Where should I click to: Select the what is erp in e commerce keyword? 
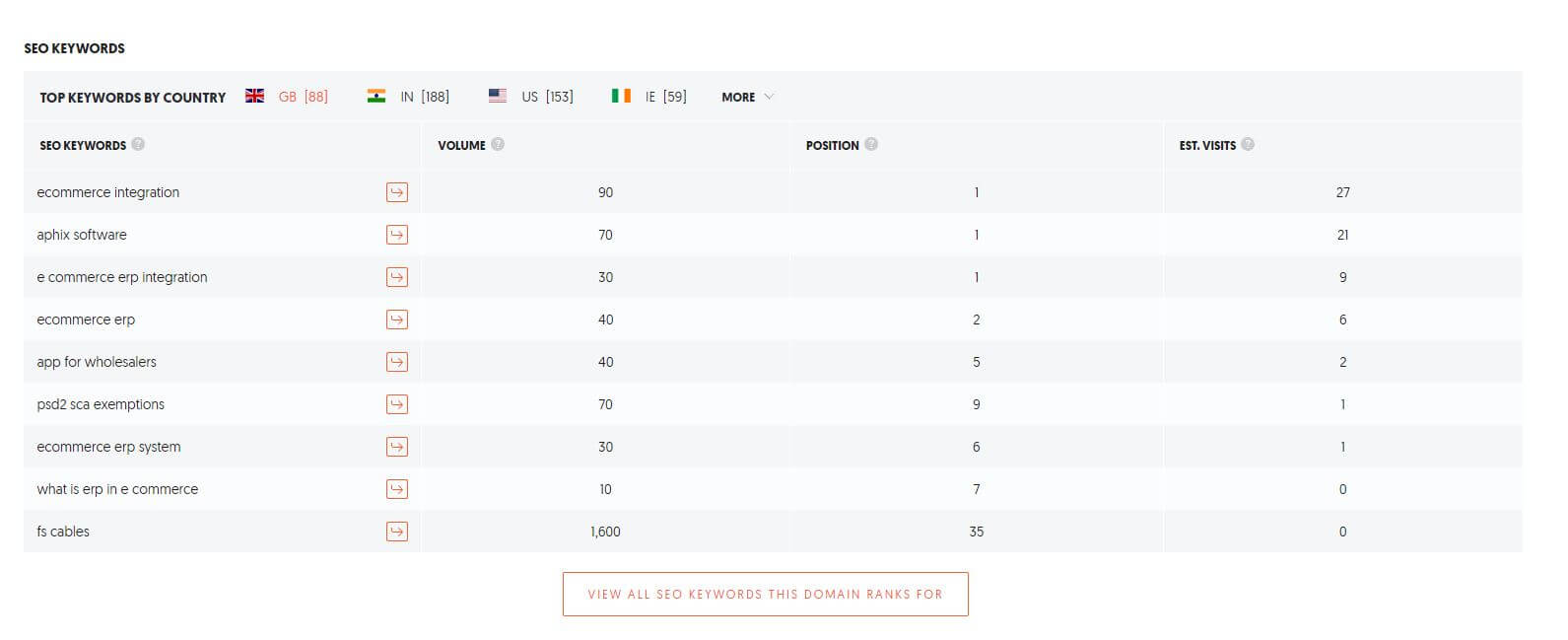pos(117,489)
